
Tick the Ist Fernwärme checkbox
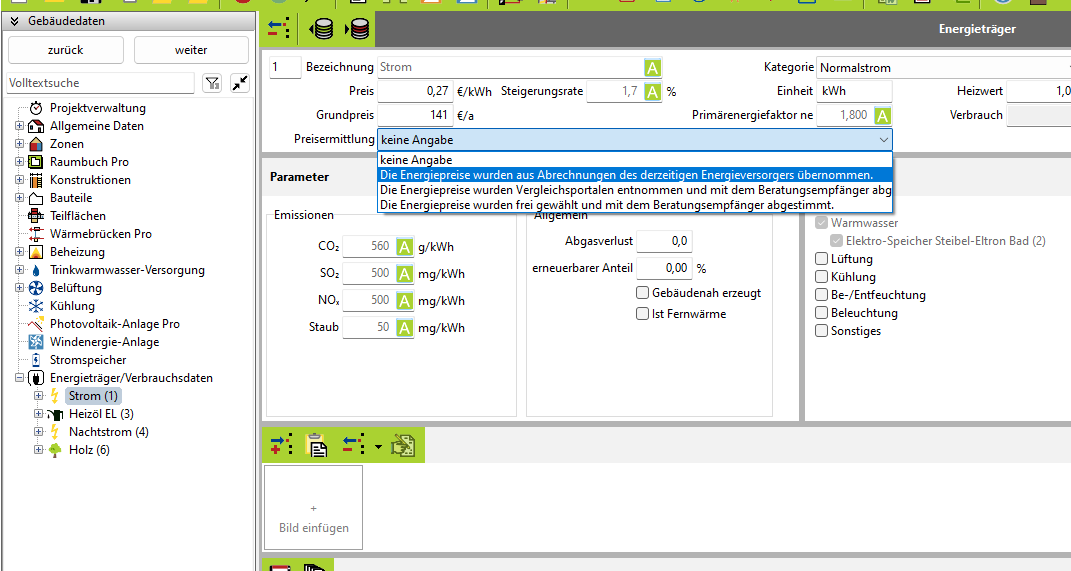pyautogui.click(x=643, y=314)
